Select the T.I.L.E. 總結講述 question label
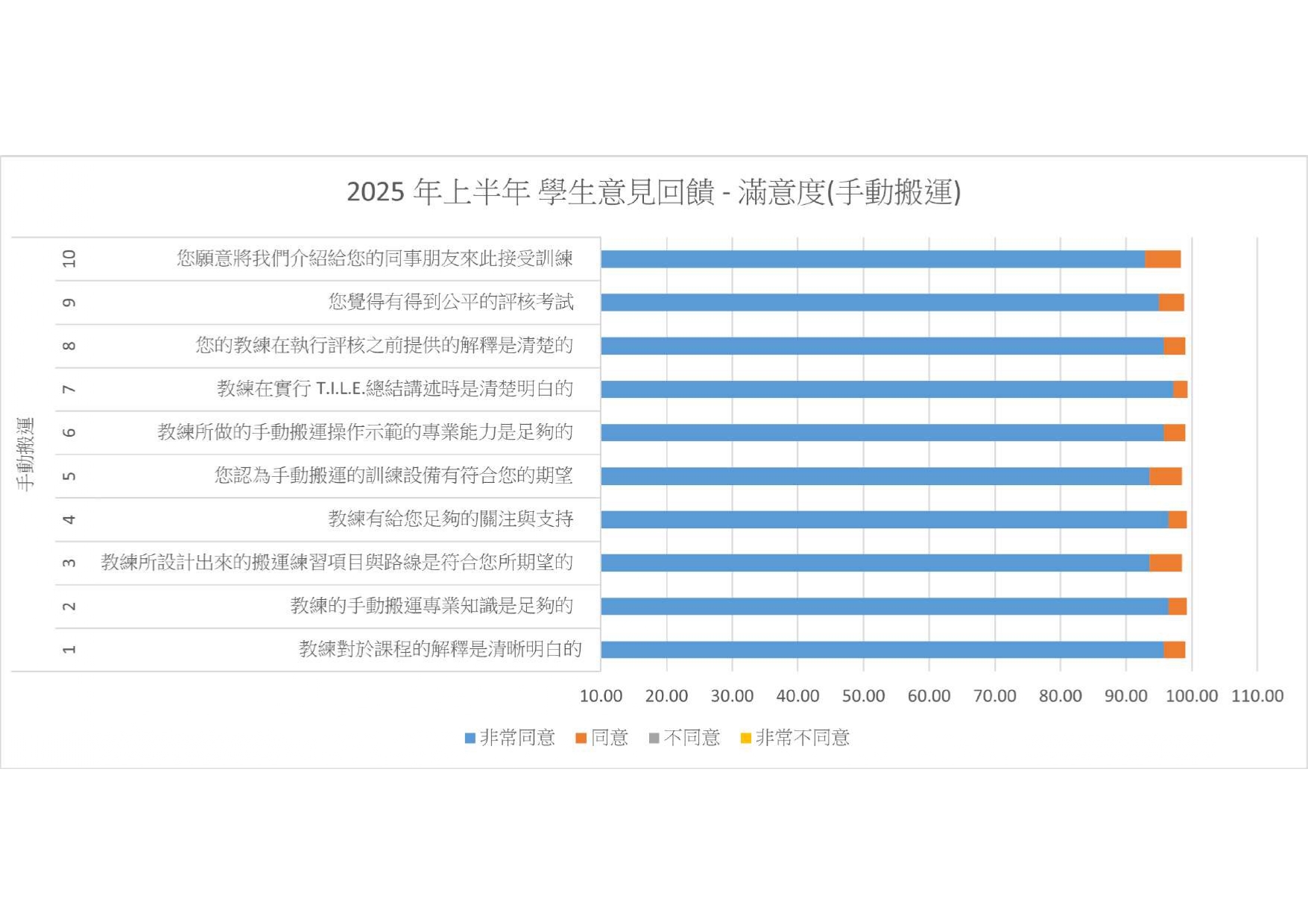The image size is (1308, 924). [x=394, y=389]
